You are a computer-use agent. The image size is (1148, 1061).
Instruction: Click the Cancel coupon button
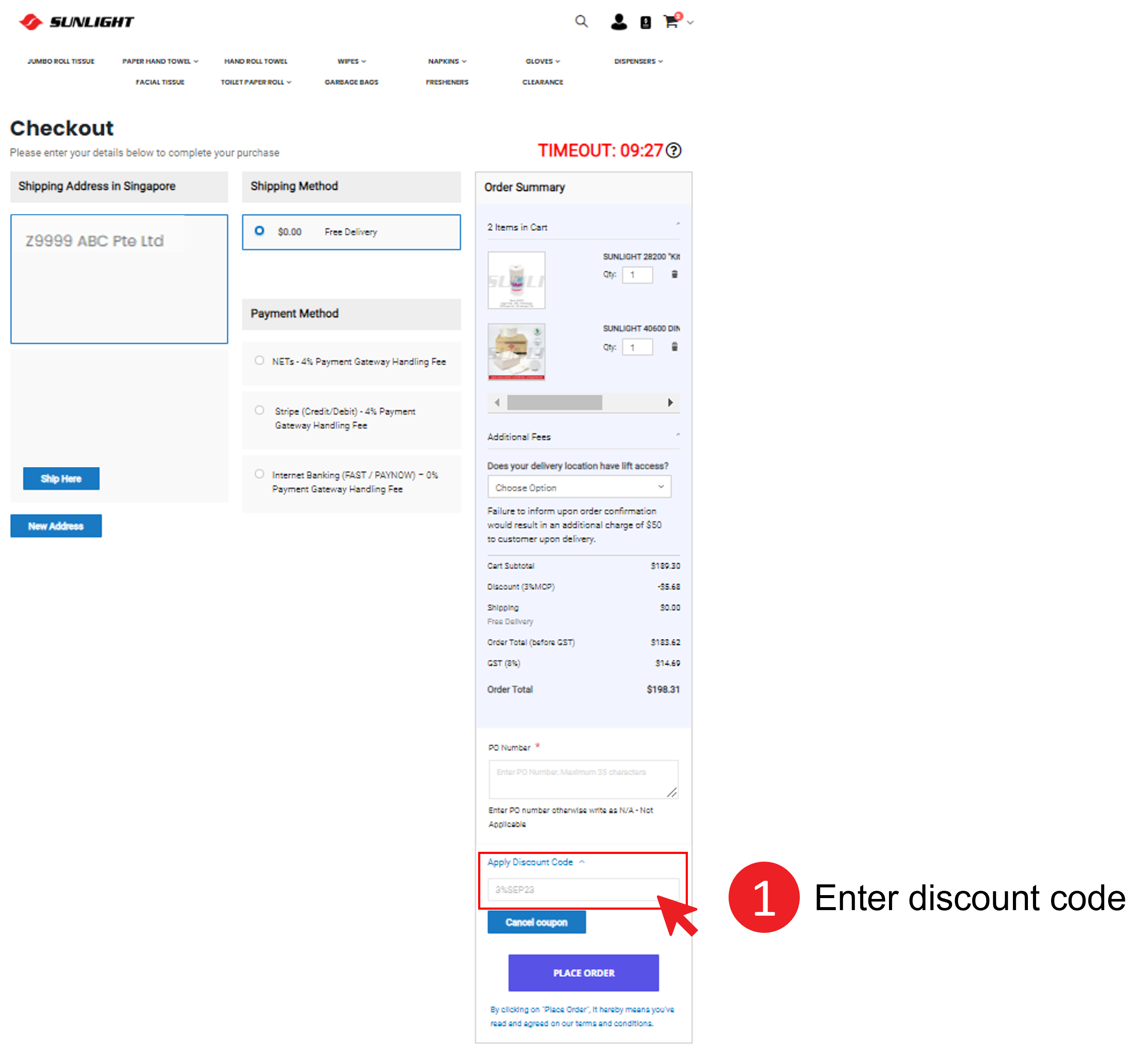[536, 922]
